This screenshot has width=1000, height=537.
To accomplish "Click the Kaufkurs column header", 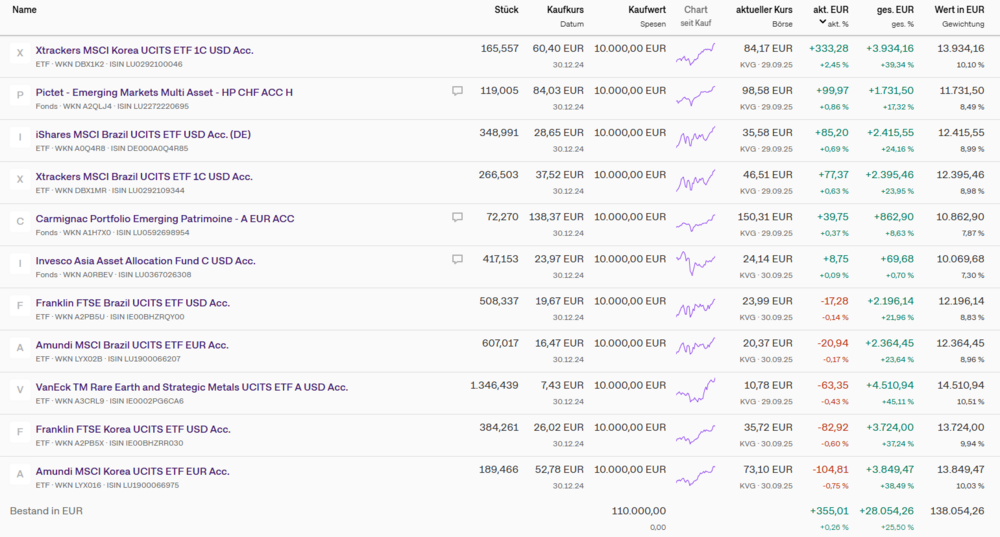I will (565, 9).
